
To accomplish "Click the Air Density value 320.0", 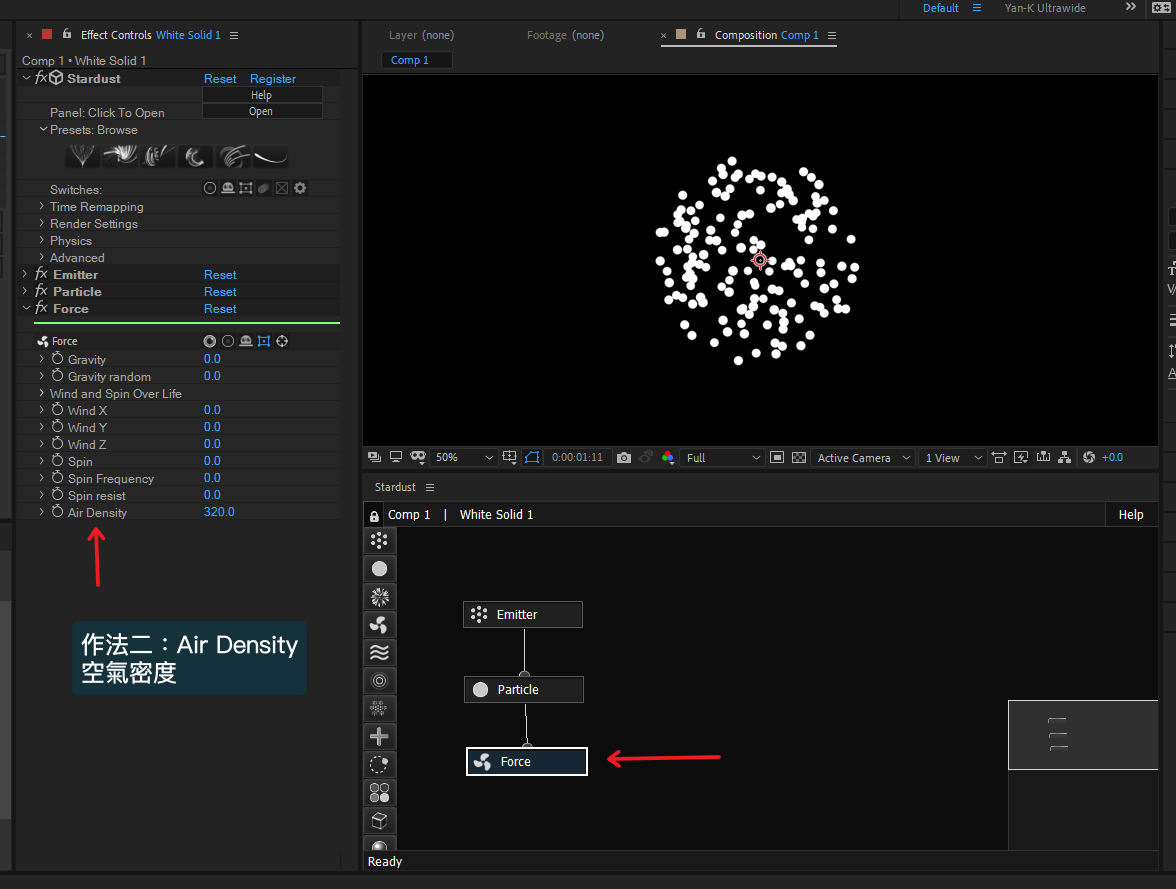I will (219, 512).
